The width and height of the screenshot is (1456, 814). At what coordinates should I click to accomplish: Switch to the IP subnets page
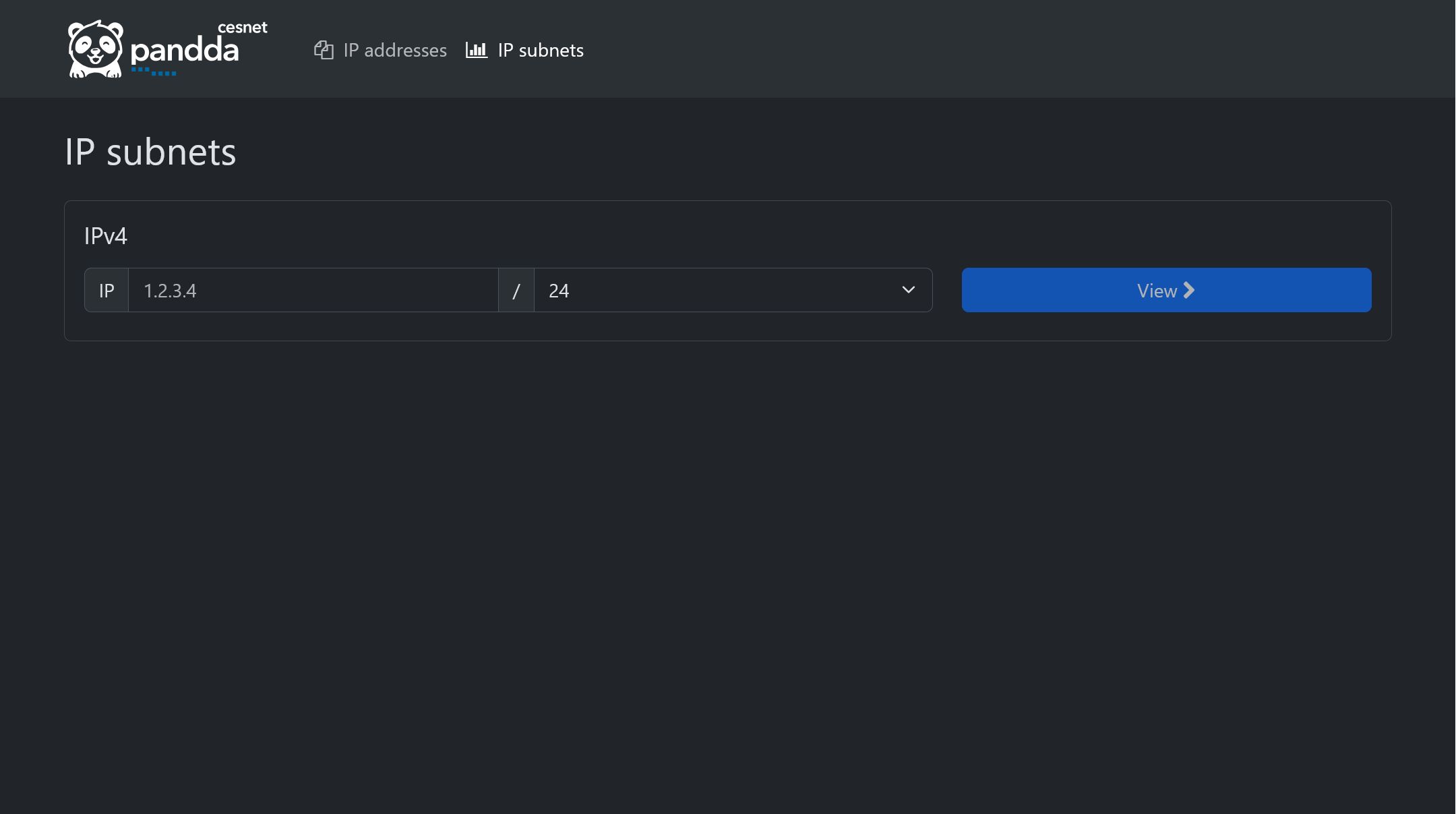pos(539,50)
